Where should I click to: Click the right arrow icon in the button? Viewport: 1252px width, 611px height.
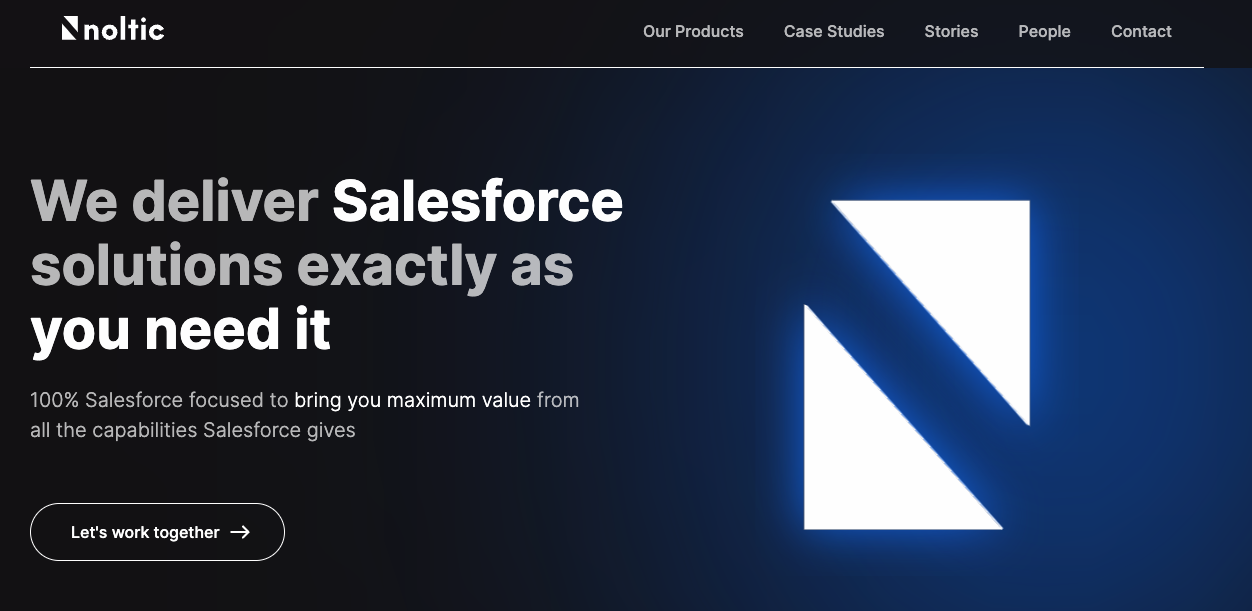pos(240,532)
